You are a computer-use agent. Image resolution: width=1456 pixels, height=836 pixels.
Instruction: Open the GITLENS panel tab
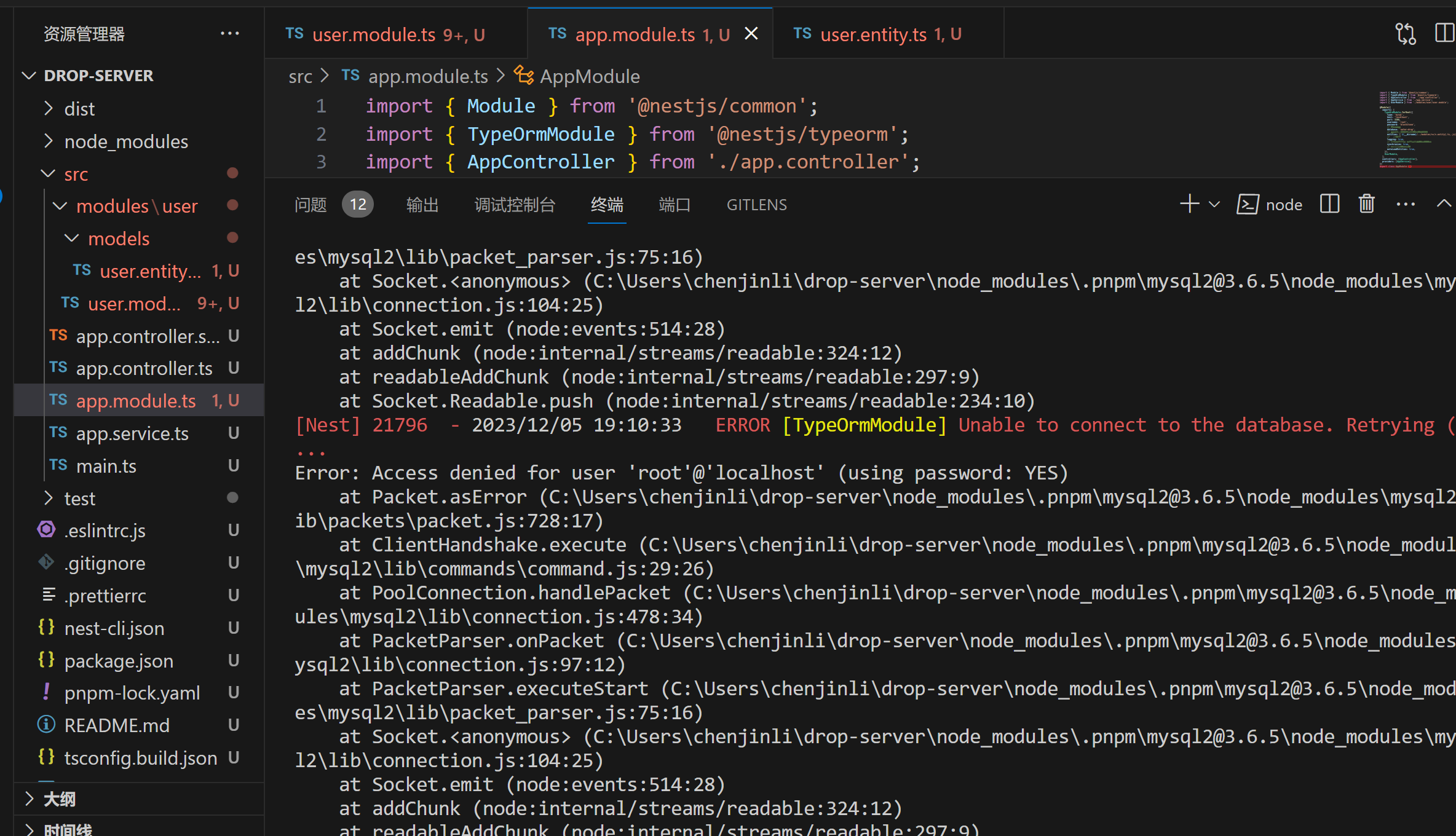756,205
